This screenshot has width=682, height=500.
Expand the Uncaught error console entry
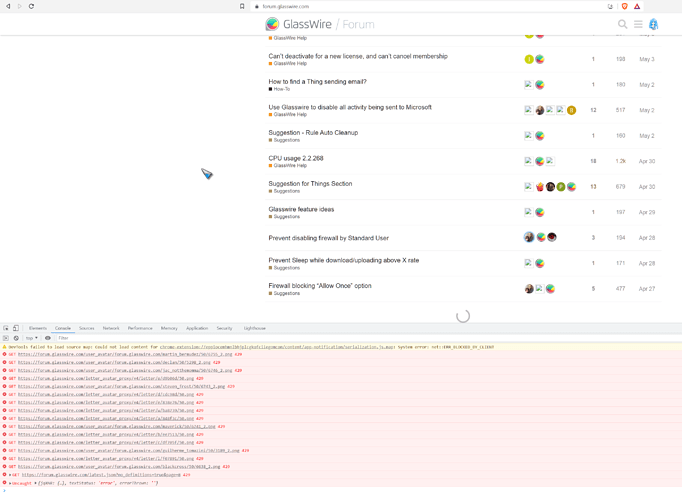click(10, 483)
